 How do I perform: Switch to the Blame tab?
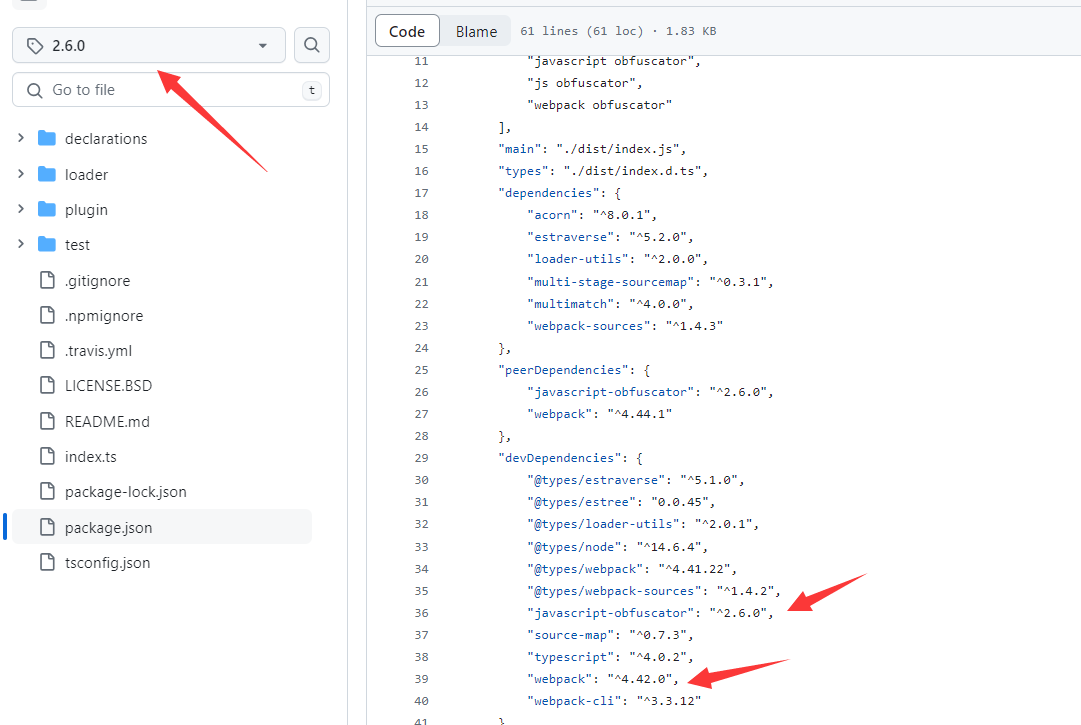pos(476,30)
